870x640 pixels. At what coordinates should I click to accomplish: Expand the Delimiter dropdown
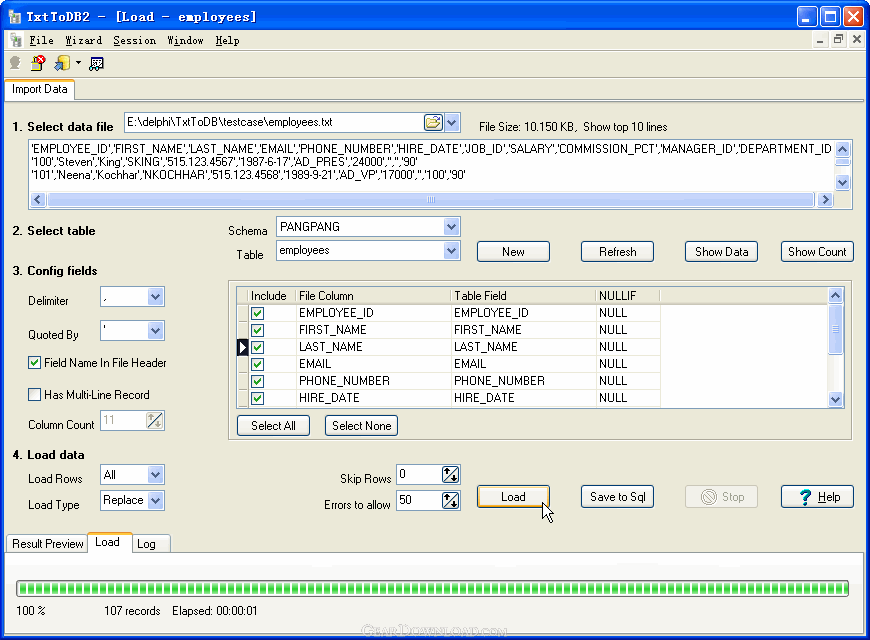coord(155,297)
